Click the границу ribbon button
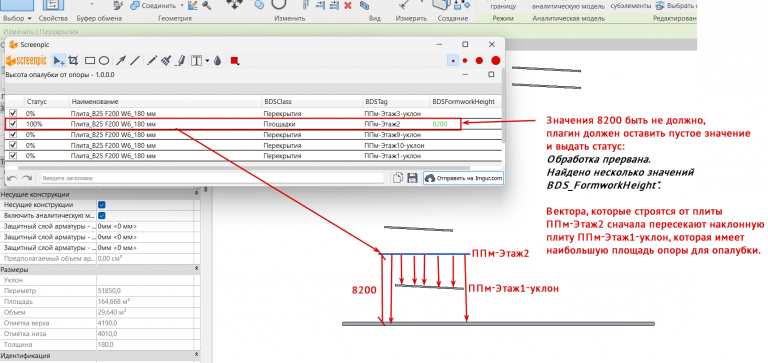The width and height of the screenshot is (768, 363). pos(503,6)
